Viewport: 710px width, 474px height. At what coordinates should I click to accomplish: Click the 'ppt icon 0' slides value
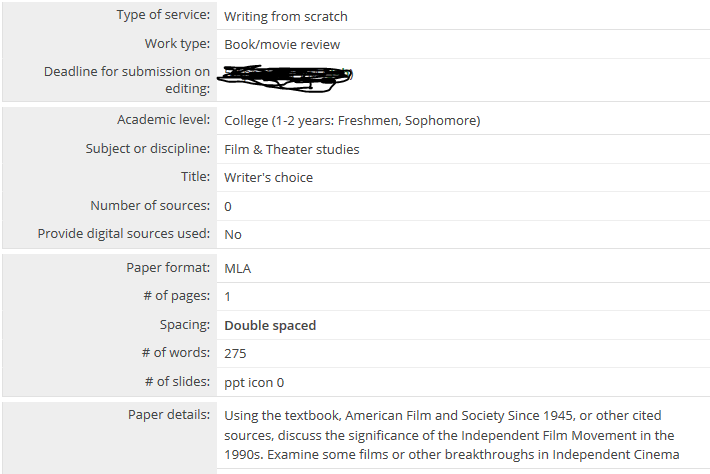point(254,383)
